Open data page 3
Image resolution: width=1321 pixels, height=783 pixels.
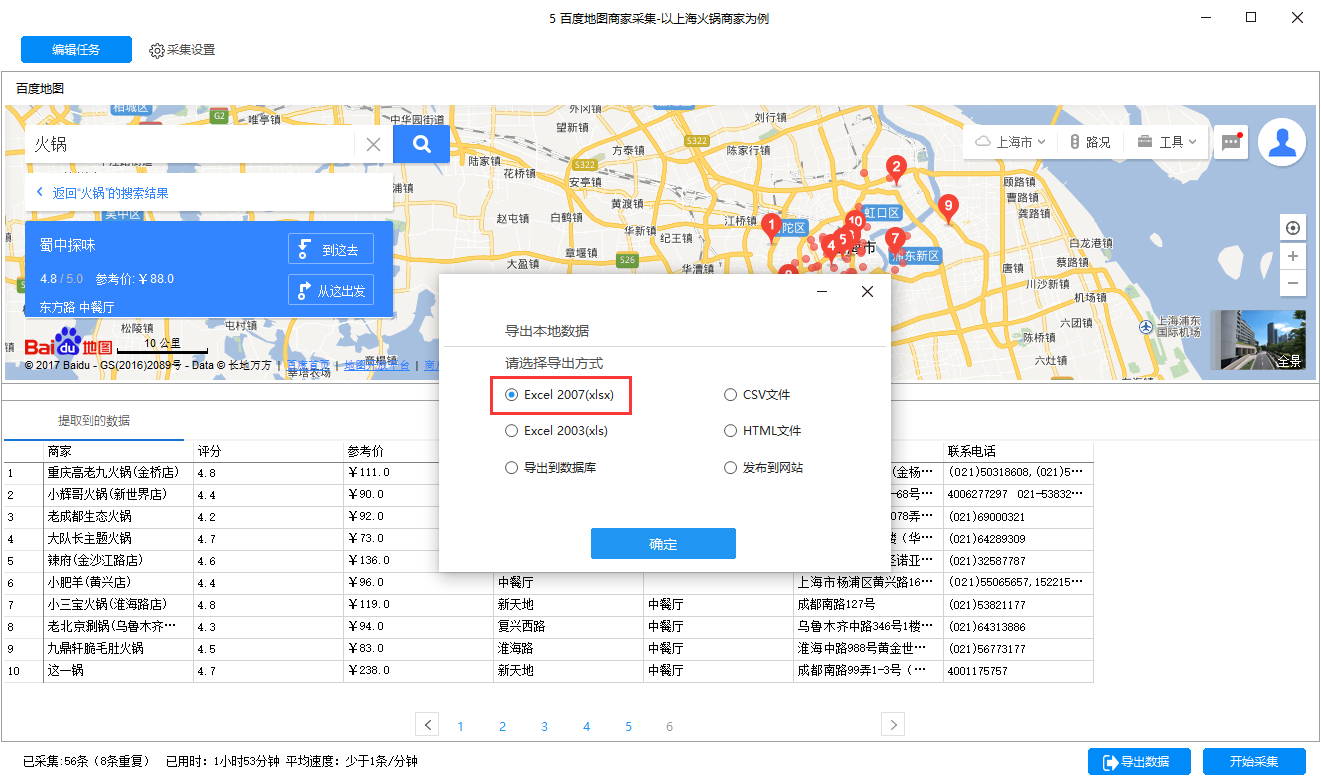click(544, 727)
